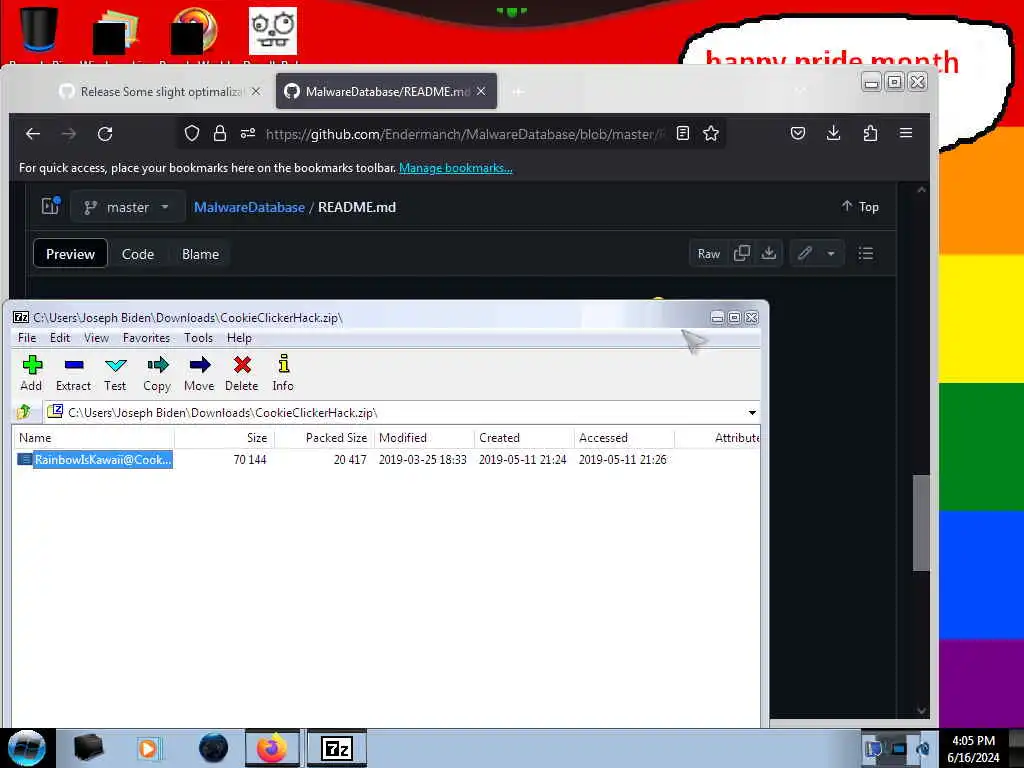Click the Raw button
This screenshot has height=768, width=1024.
(709, 253)
